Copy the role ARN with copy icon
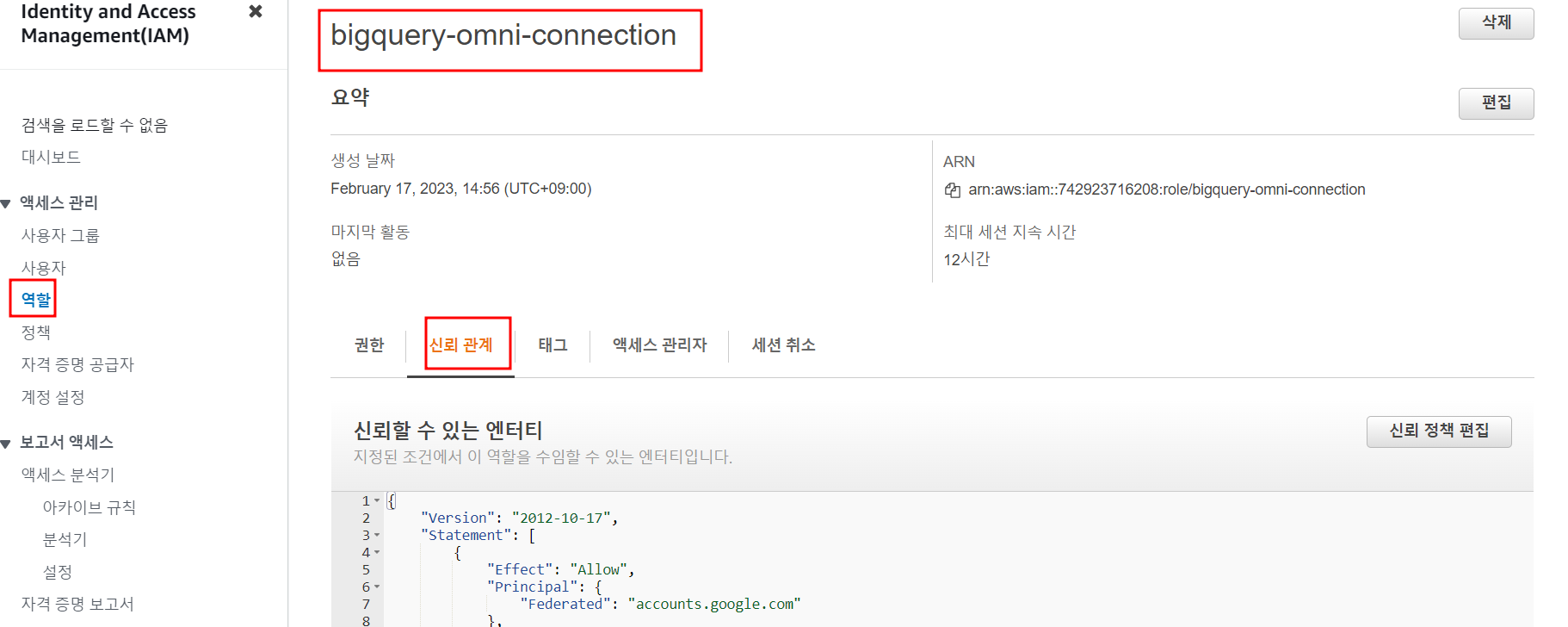This screenshot has width=1568, height=627. click(x=953, y=190)
